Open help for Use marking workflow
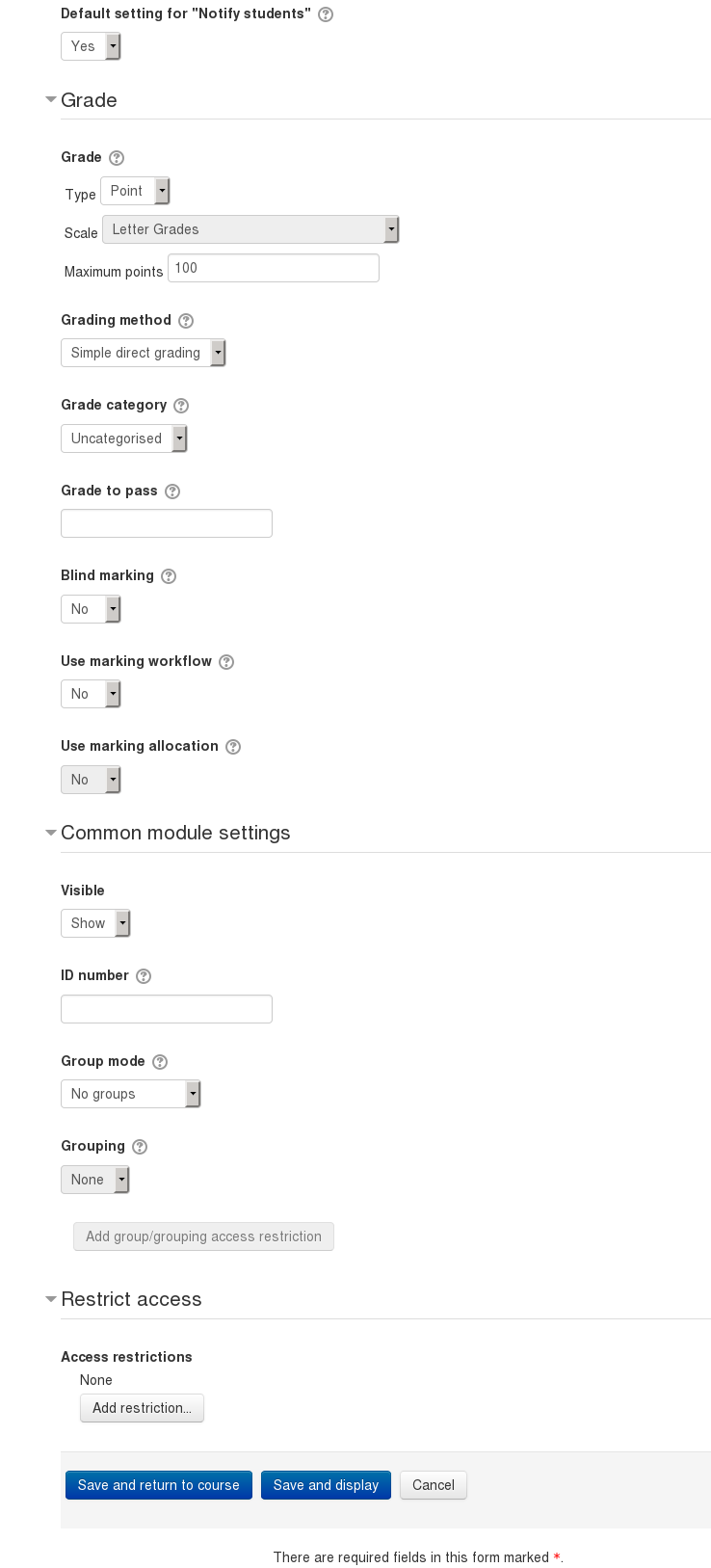The width and height of the screenshot is (711, 1568). pyautogui.click(x=226, y=662)
